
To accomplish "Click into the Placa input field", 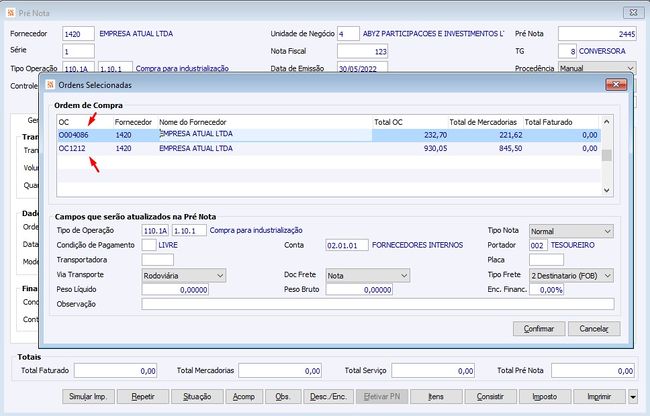I will pyautogui.click(x=546, y=260).
